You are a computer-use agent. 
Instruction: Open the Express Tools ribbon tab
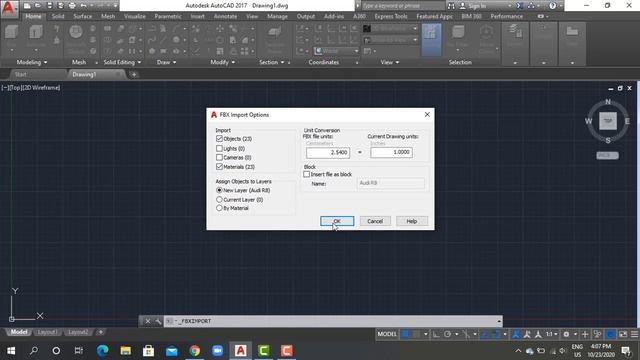tap(391, 16)
